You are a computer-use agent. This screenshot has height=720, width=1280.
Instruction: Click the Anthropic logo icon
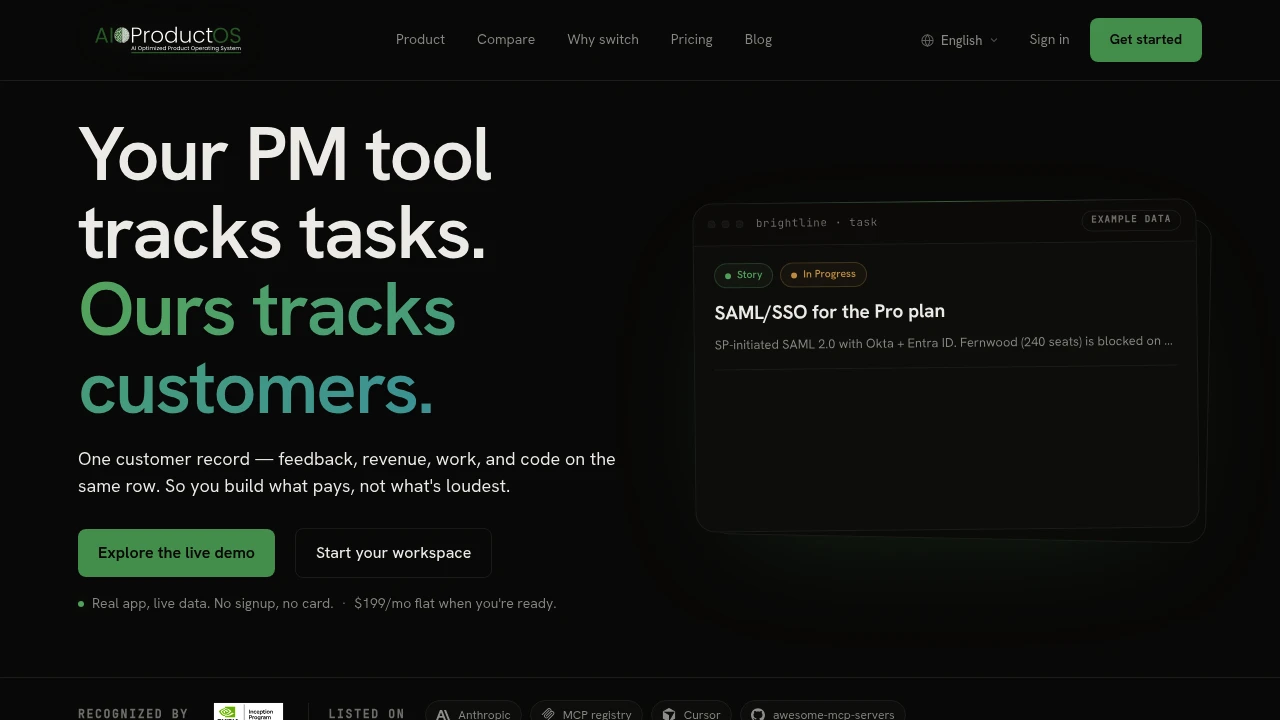(443, 714)
